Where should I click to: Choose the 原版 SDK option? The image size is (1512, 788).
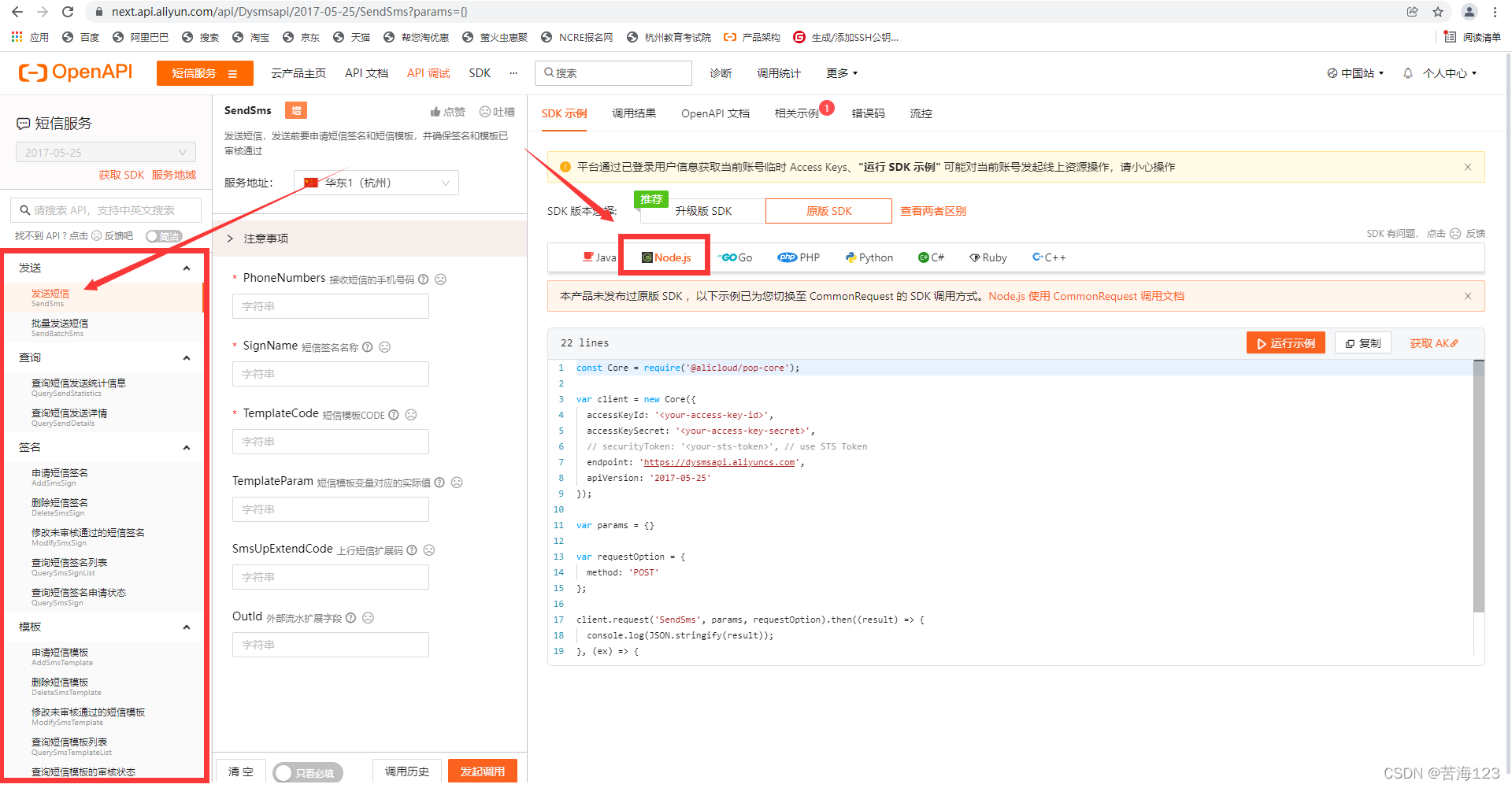point(828,211)
